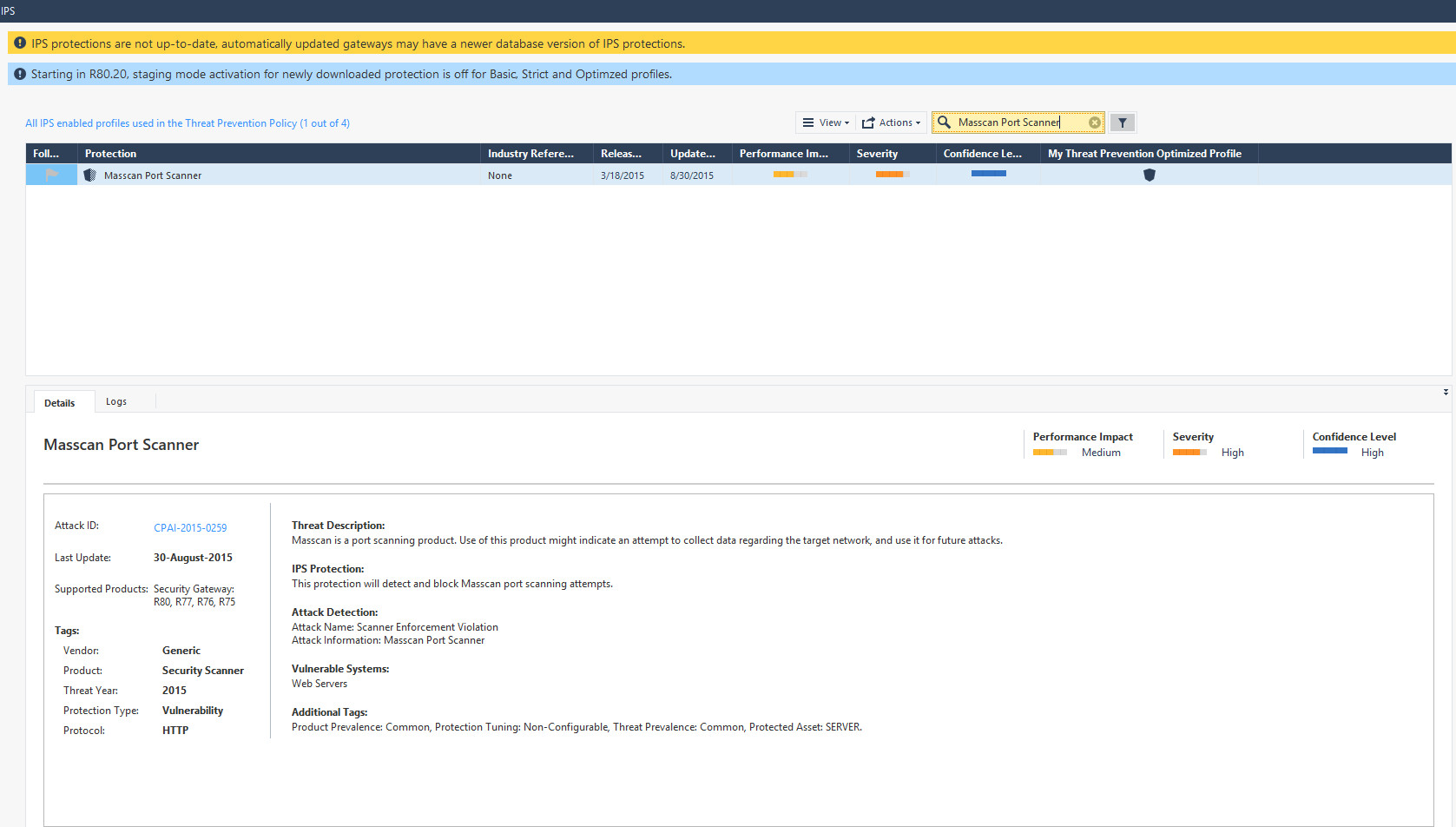Click the Follow Up column header
The height and width of the screenshot is (827, 1456).
pos(51,153)
